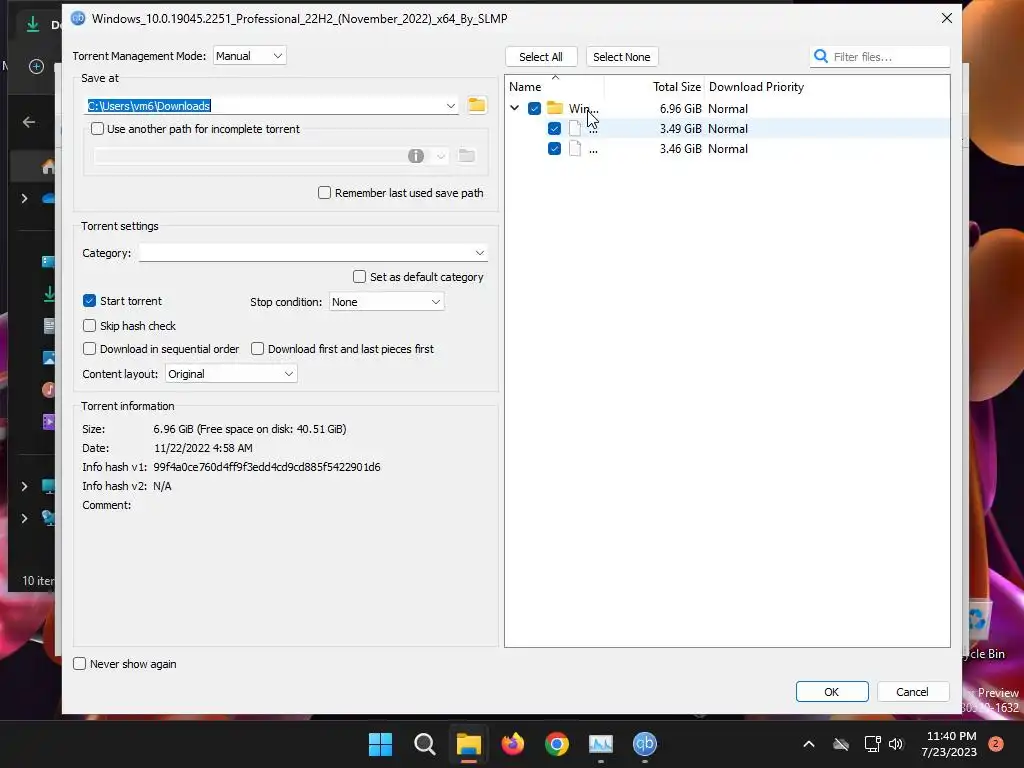Close the add torrent dialog
The height and width of the screenshot is (768, 1024).
point(946,18)
